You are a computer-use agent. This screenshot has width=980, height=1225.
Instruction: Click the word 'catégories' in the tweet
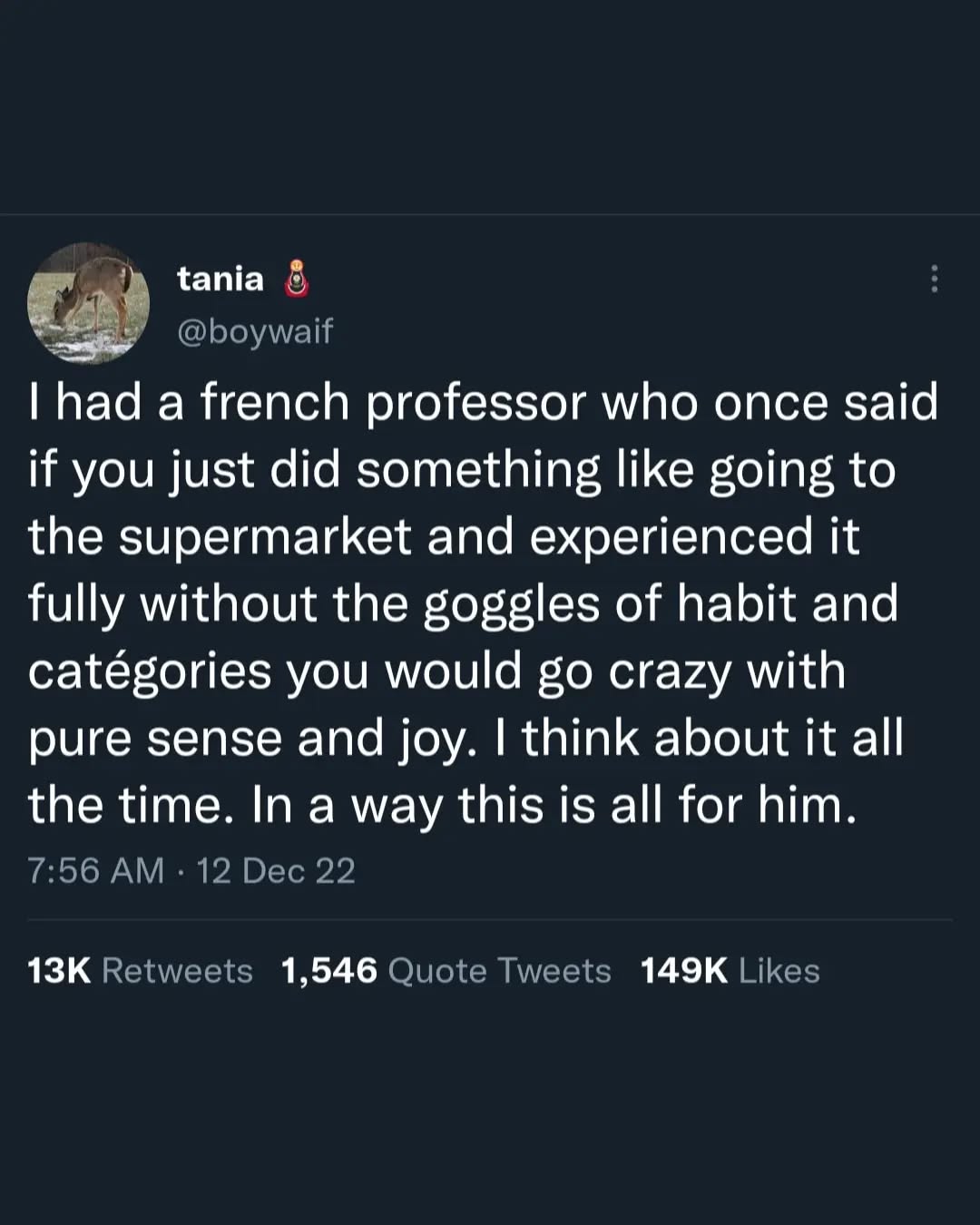[x=150, y=671]
